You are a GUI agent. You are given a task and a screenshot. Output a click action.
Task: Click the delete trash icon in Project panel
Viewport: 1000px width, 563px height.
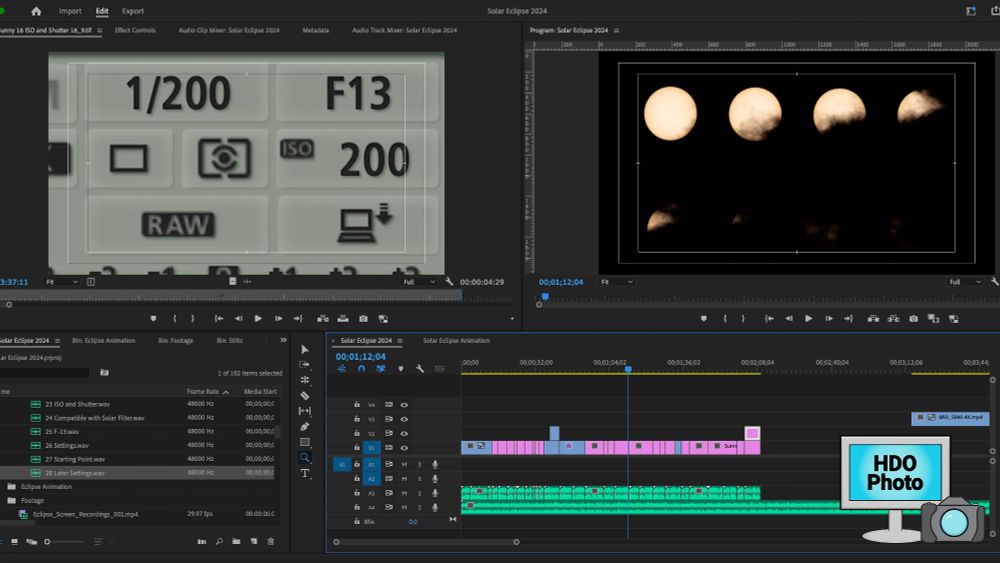[x=269, y=541]
